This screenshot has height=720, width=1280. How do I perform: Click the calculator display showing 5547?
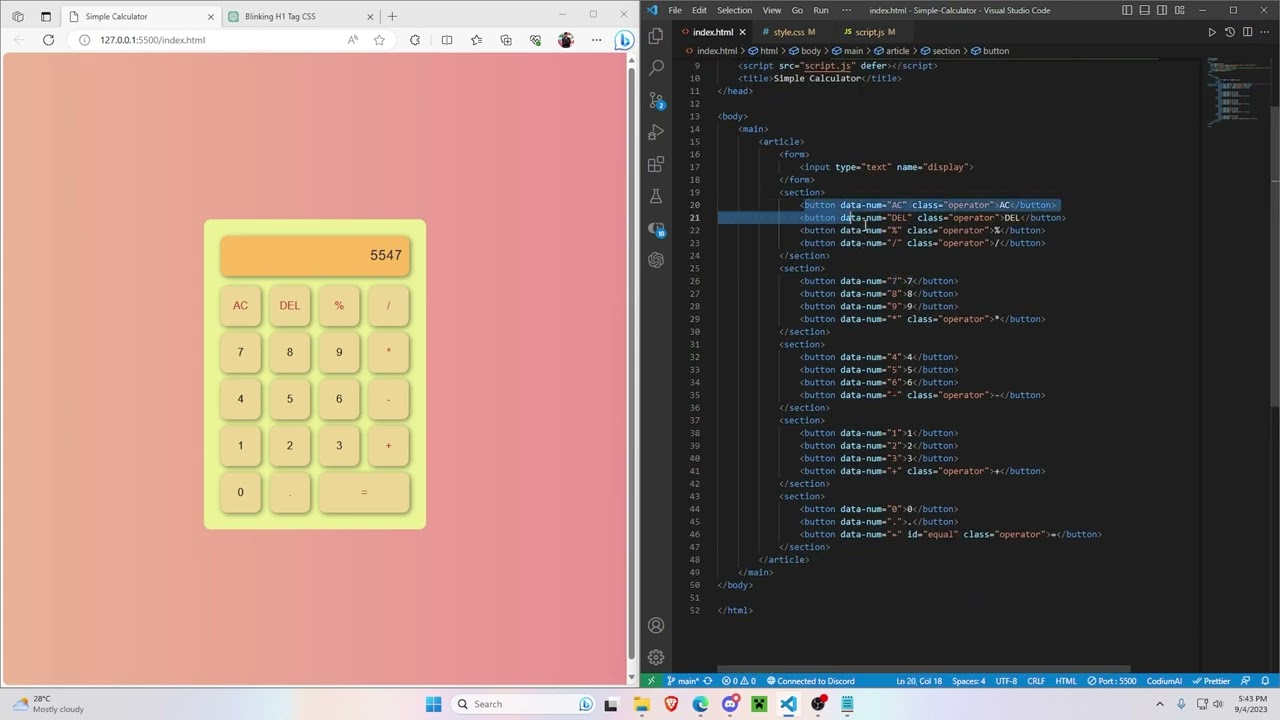point(315,255)
